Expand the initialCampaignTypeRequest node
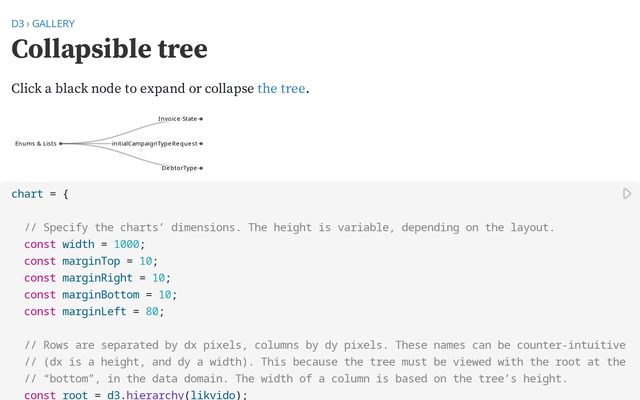This screenshot has height=400, width=640. [201, 143]
